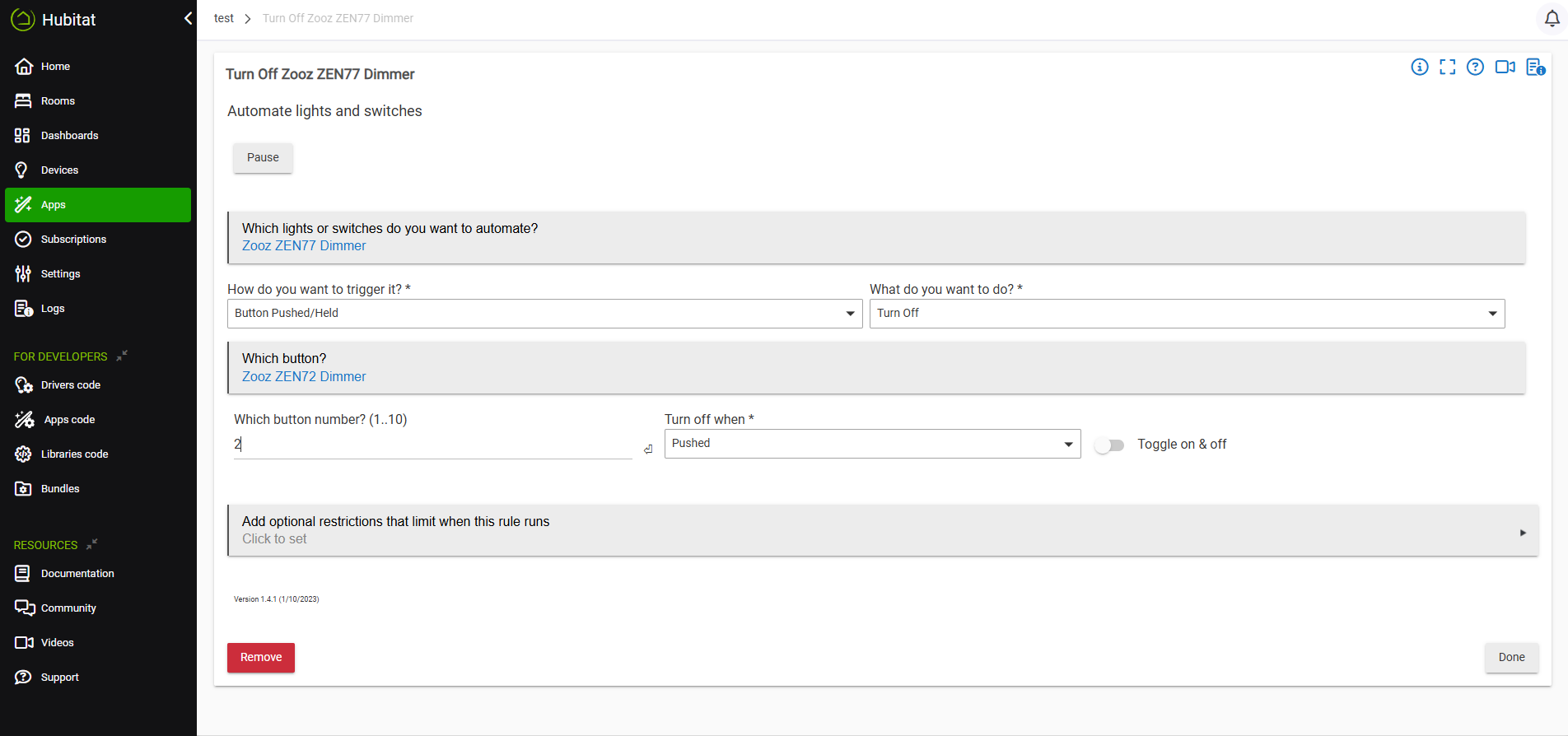Click the Zoox ZEN72 Dimmer button link
1568x736 pixels.
click(304, 377)
